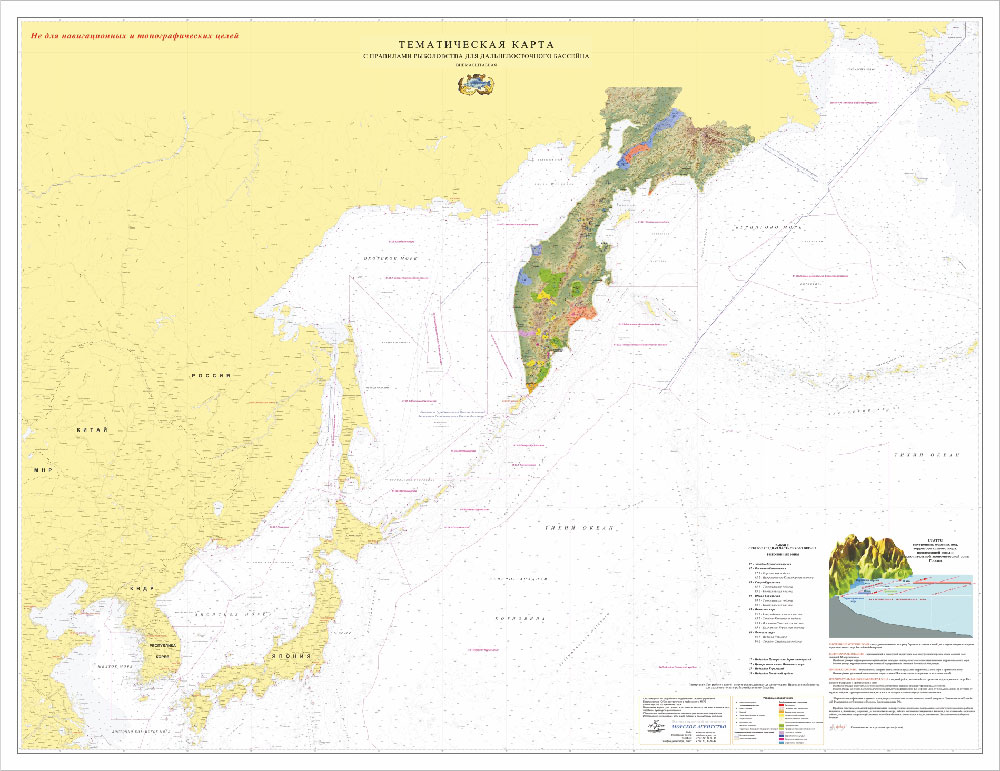Click the КНДР country label
Screen dimensions: 1000x771
(x=128, y=590)
